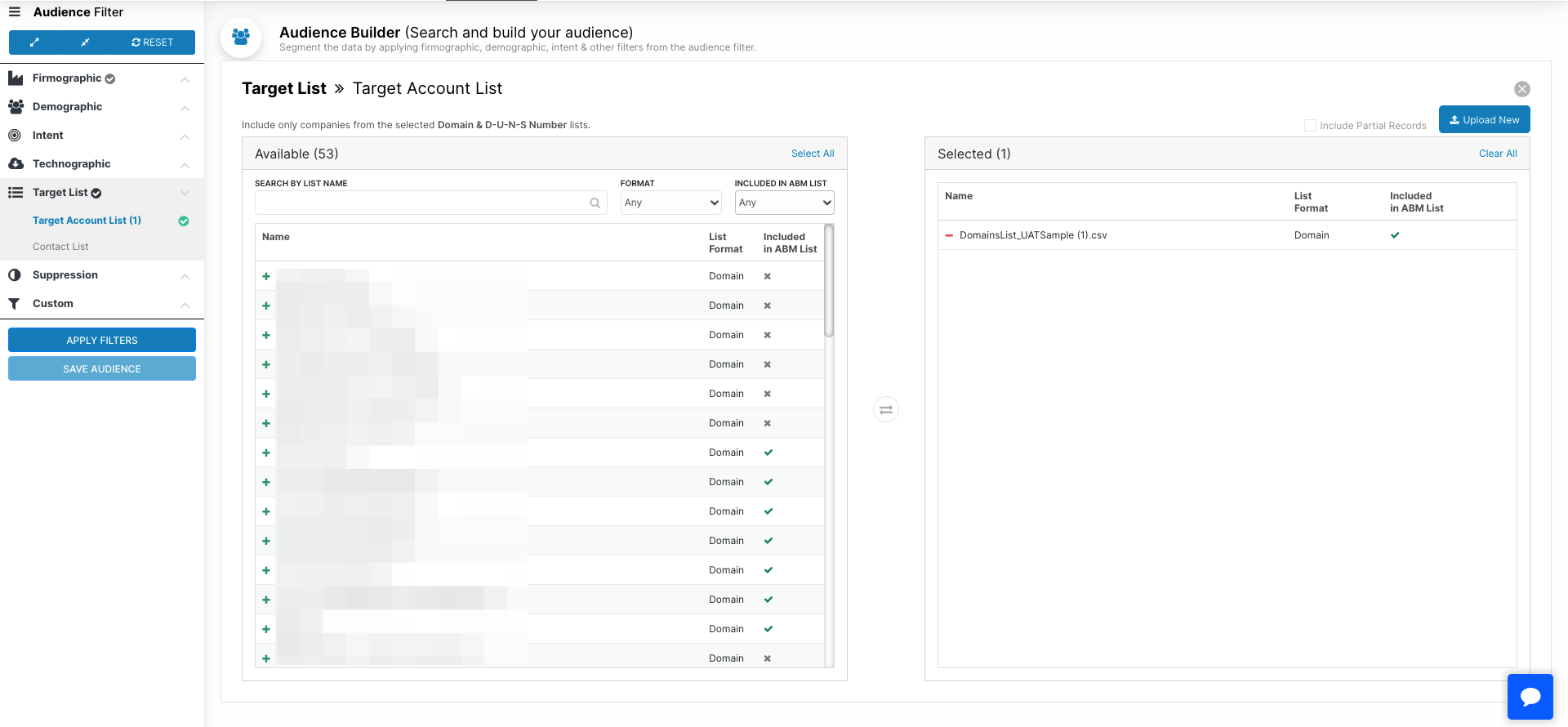Image resolution: width=1568 pixels, height=727 pixels.
Task: Expand the Technographic section chevron
Action: [x=185, y=165]
